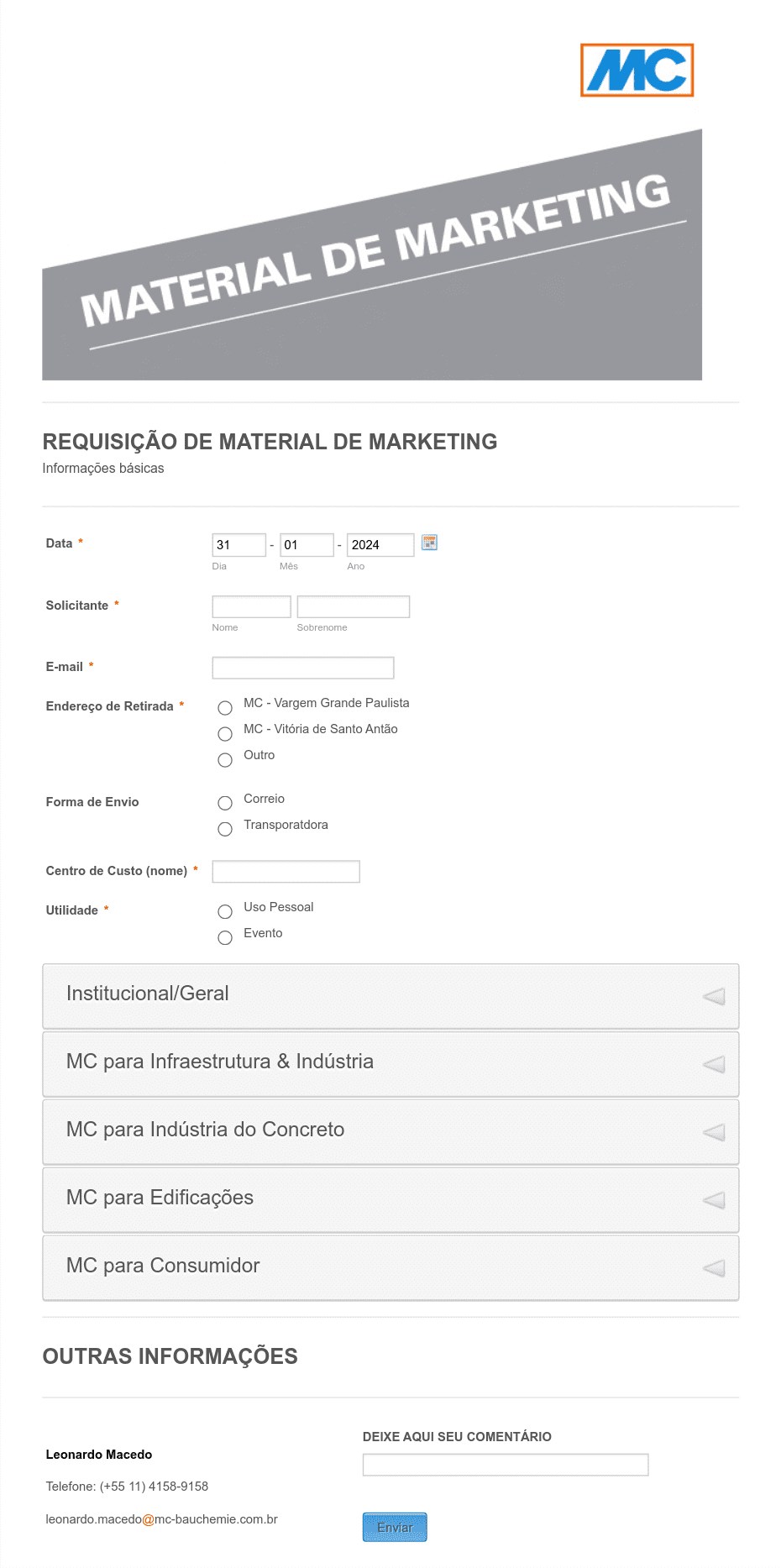
Task: Select Correio shipping method
Action: [x=225, y=804]
